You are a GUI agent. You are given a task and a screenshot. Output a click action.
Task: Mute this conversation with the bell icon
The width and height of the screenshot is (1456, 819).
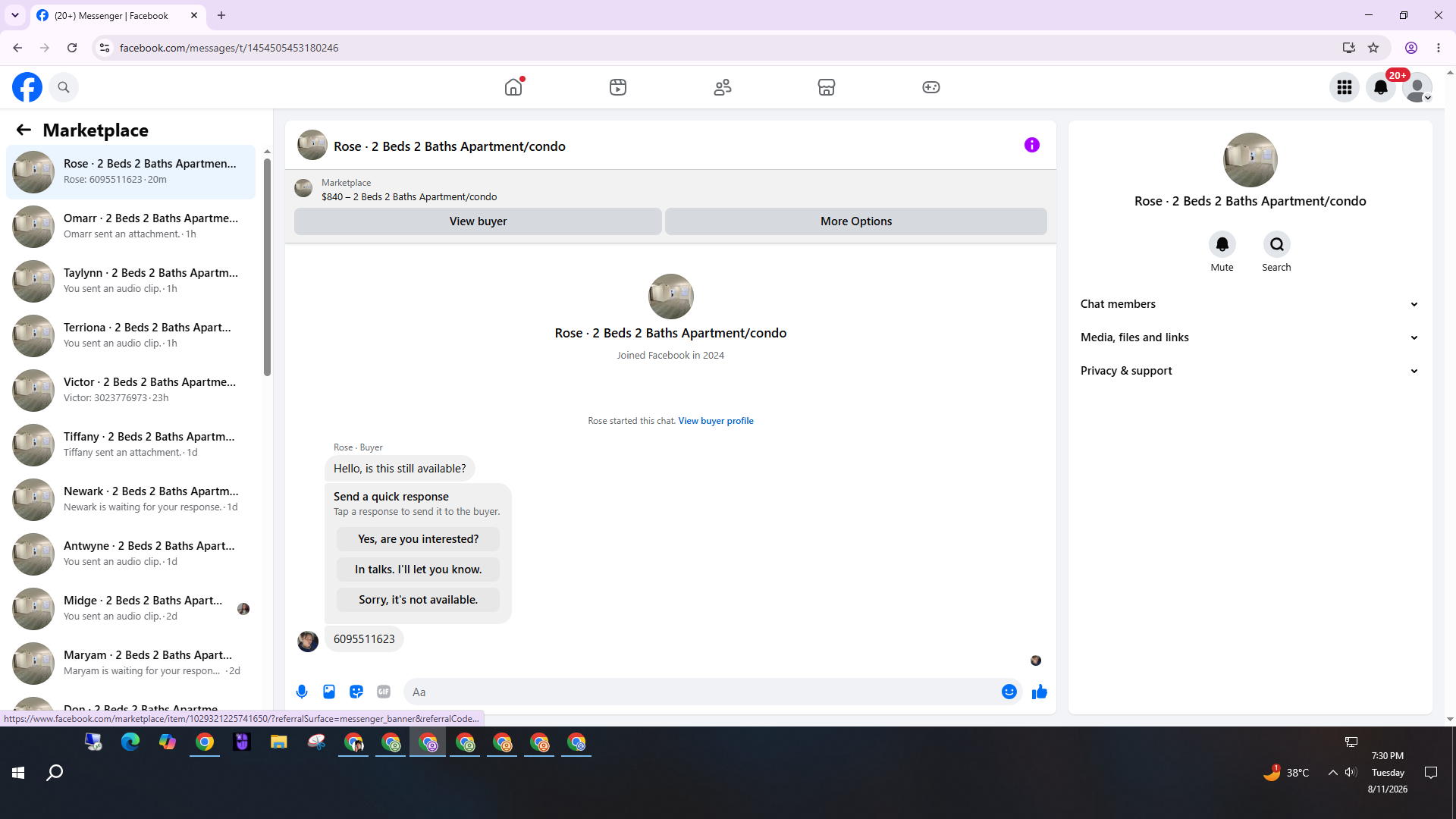click(1222, 244)
